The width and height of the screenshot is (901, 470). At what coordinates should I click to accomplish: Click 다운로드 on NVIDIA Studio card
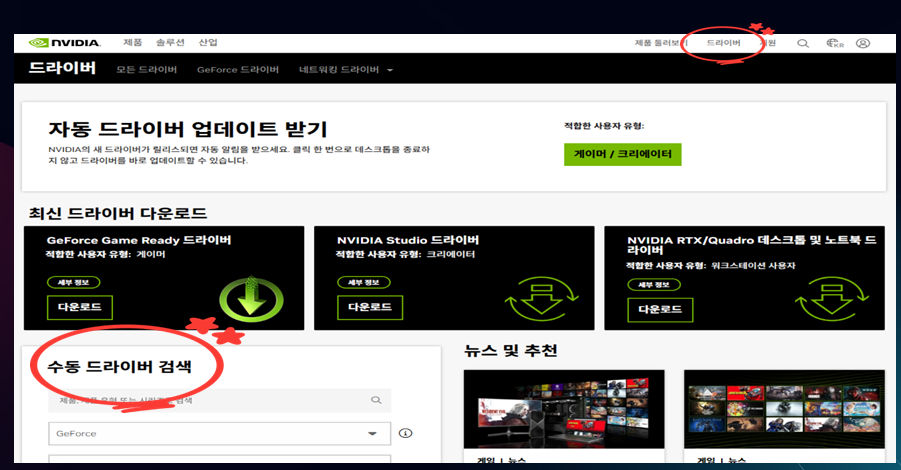click(x=370, y=307)
